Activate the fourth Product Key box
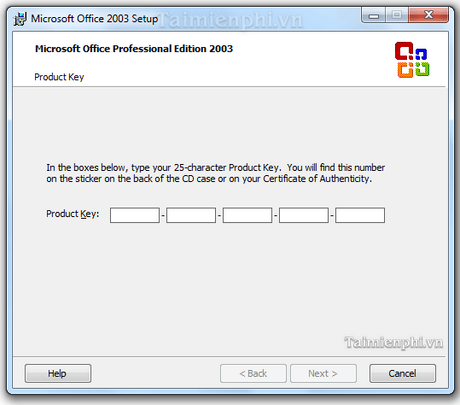Image resolution: width=460 pixels, height=405 pixels. (304, 215)
